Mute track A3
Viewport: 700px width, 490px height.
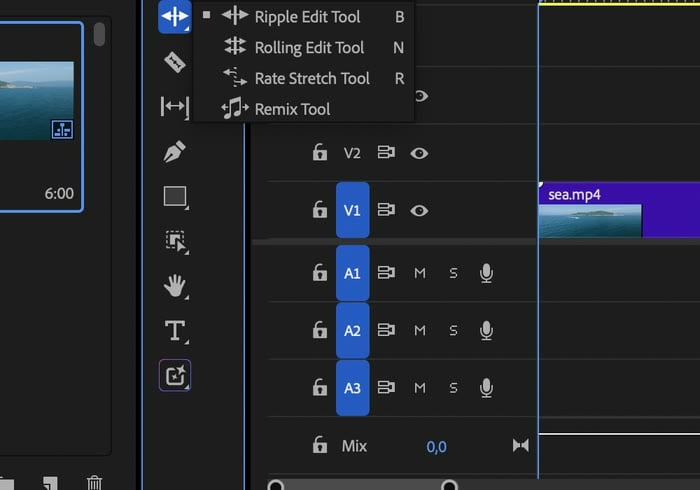tap(420, 388)
